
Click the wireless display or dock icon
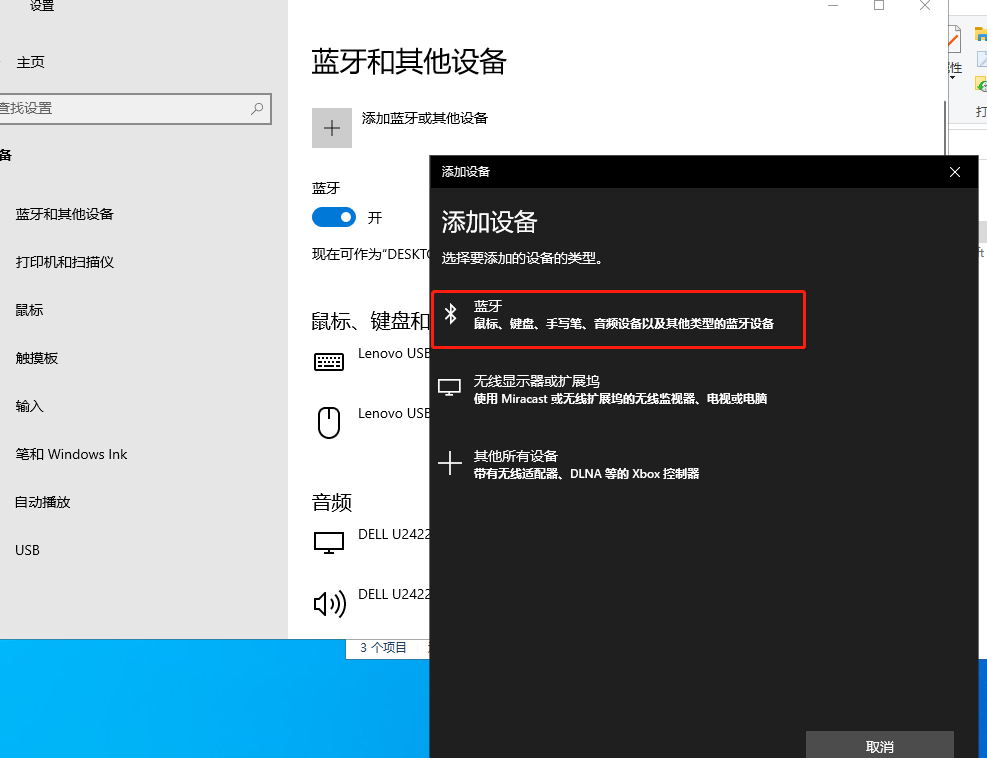click(x=450, y=388)
